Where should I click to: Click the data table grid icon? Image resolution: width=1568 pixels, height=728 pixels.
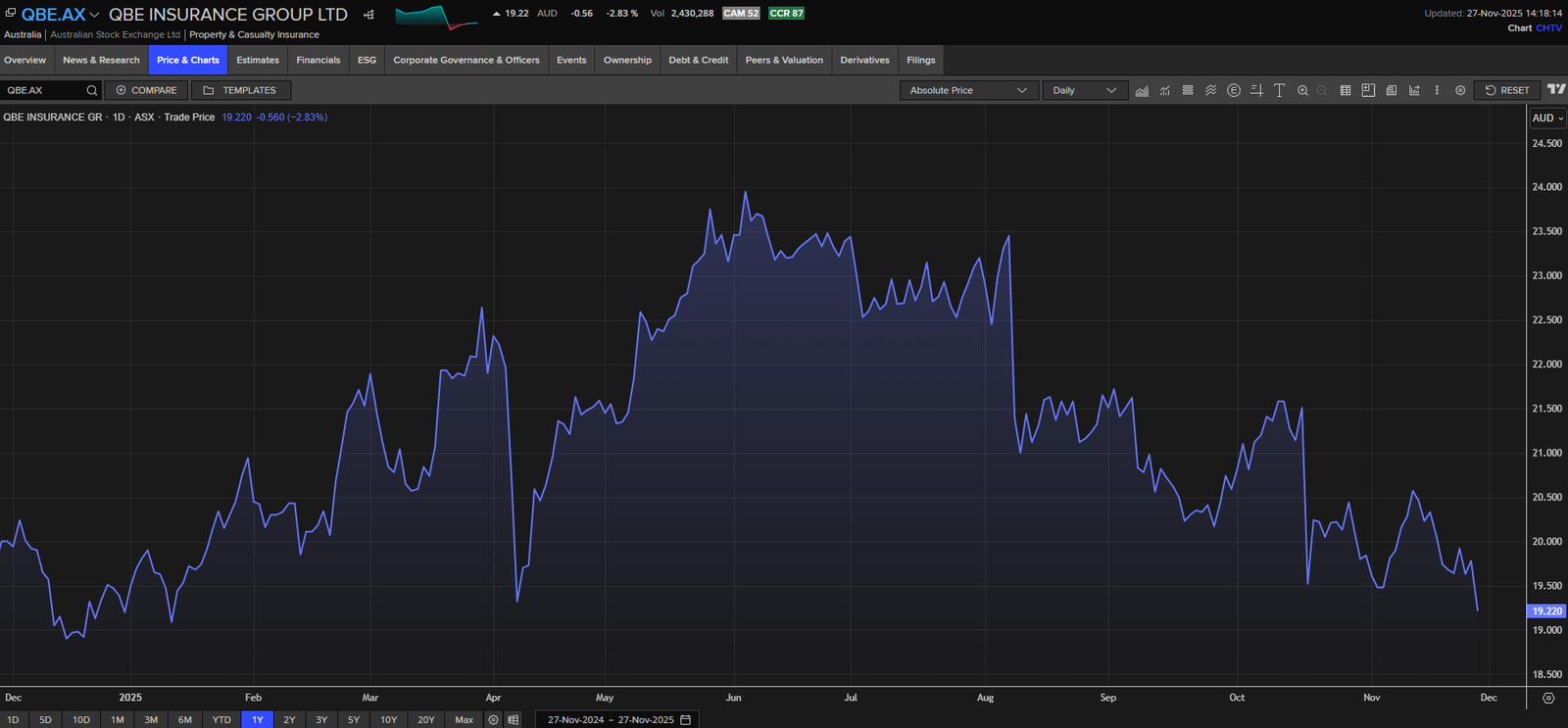1346,90
